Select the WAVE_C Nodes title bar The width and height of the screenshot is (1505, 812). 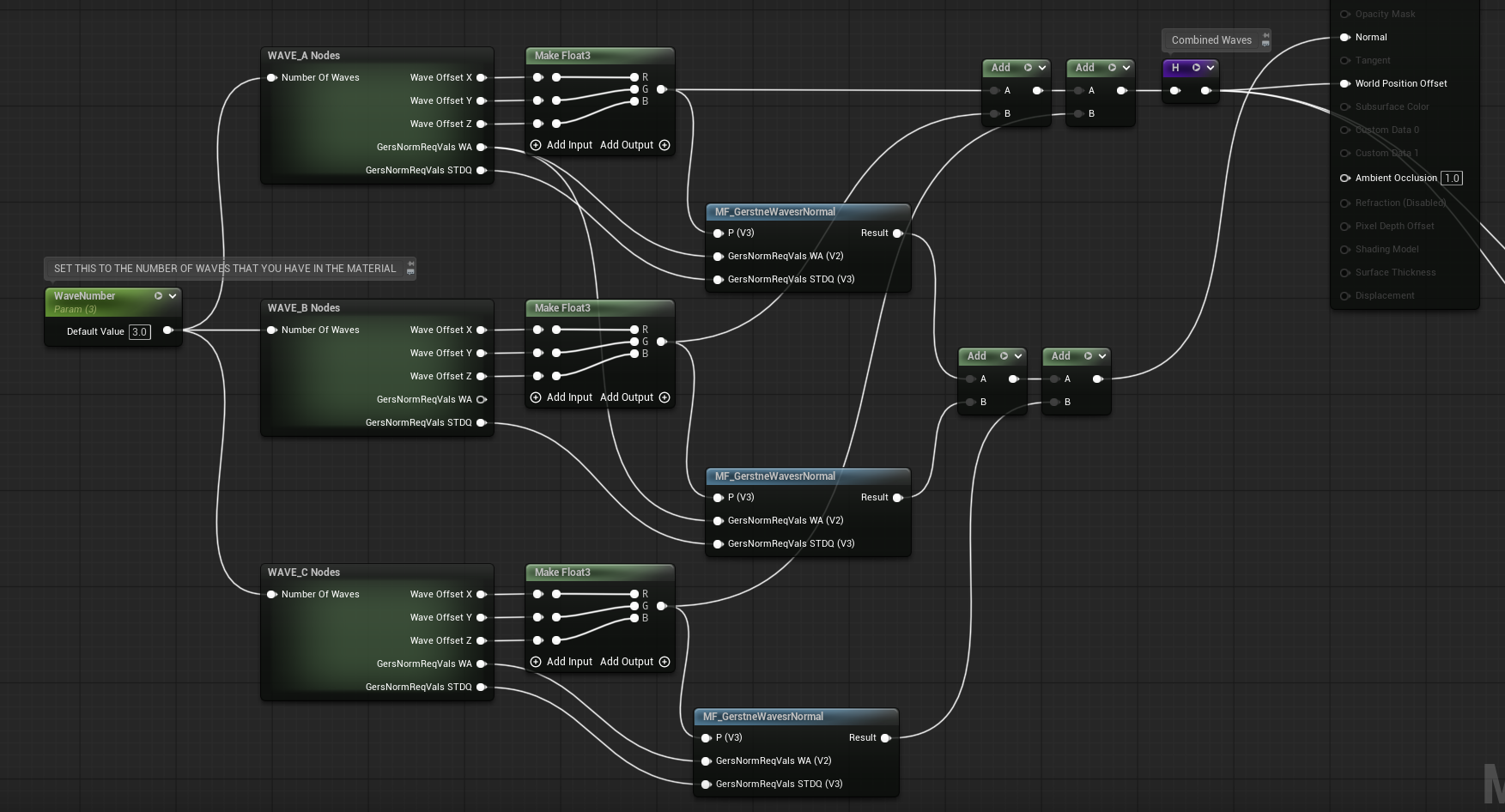click(377, 573)
